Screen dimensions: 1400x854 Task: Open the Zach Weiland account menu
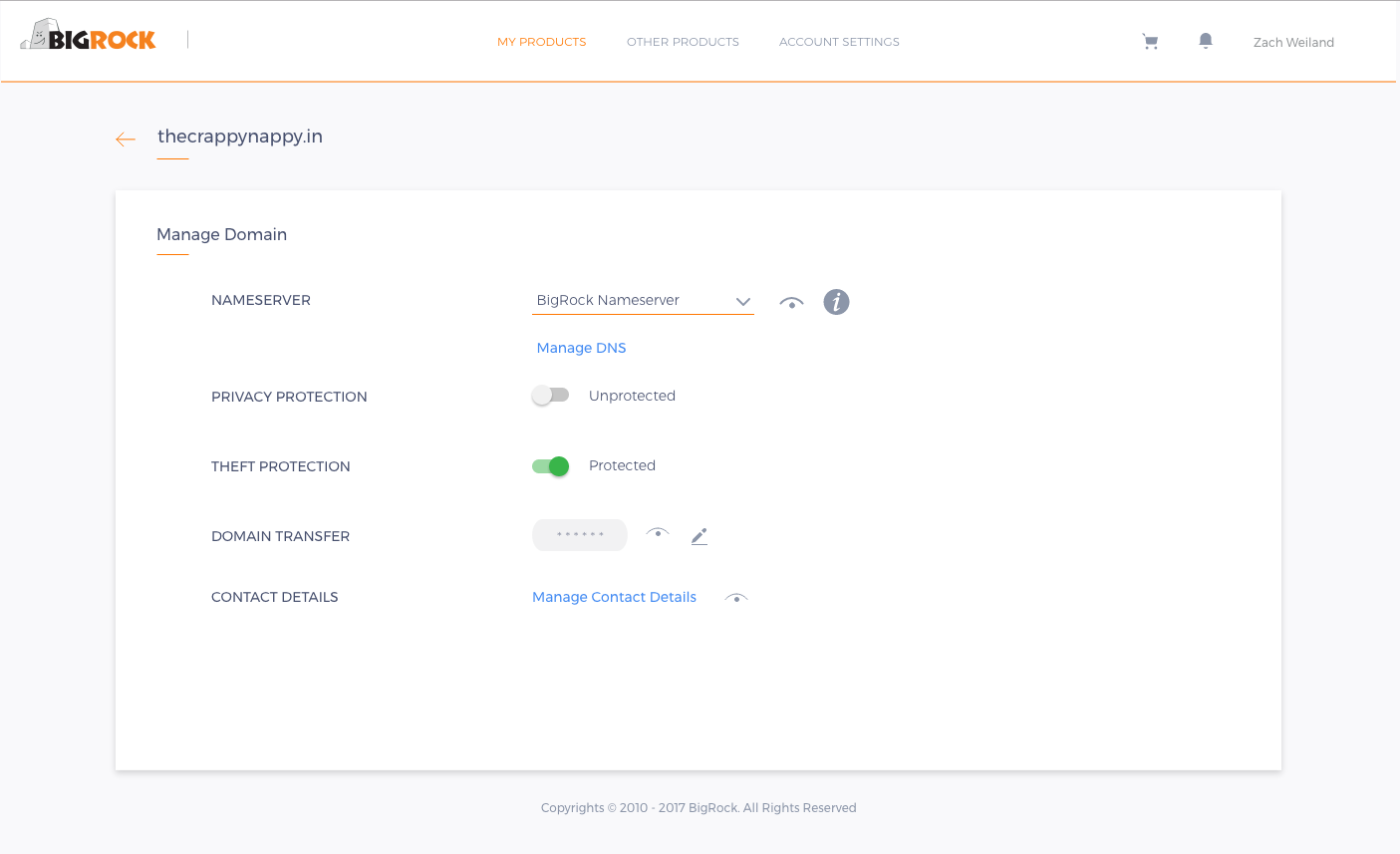point(1293,42)
